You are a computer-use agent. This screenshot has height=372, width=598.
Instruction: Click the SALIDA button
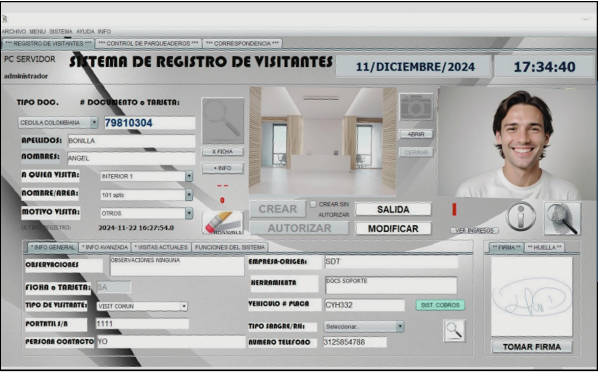coord(393,209)
